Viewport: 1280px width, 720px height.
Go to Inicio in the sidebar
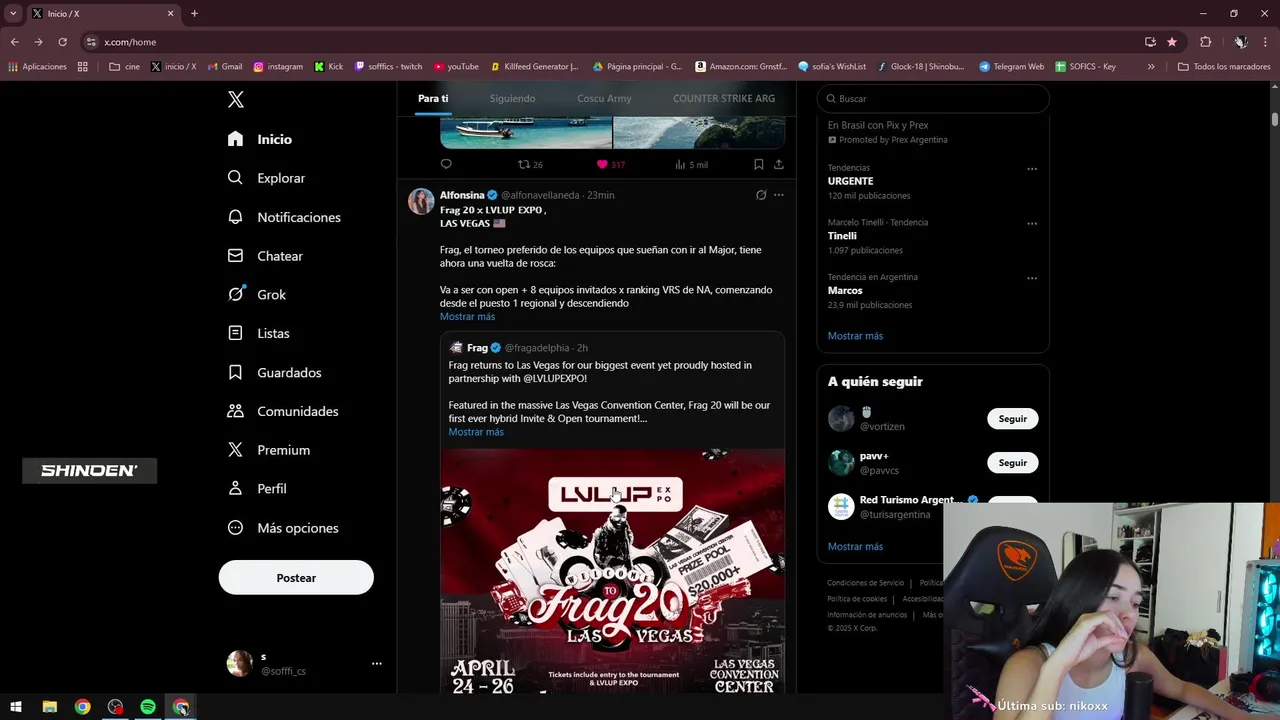pyautogui.click(x=260, y=139)
